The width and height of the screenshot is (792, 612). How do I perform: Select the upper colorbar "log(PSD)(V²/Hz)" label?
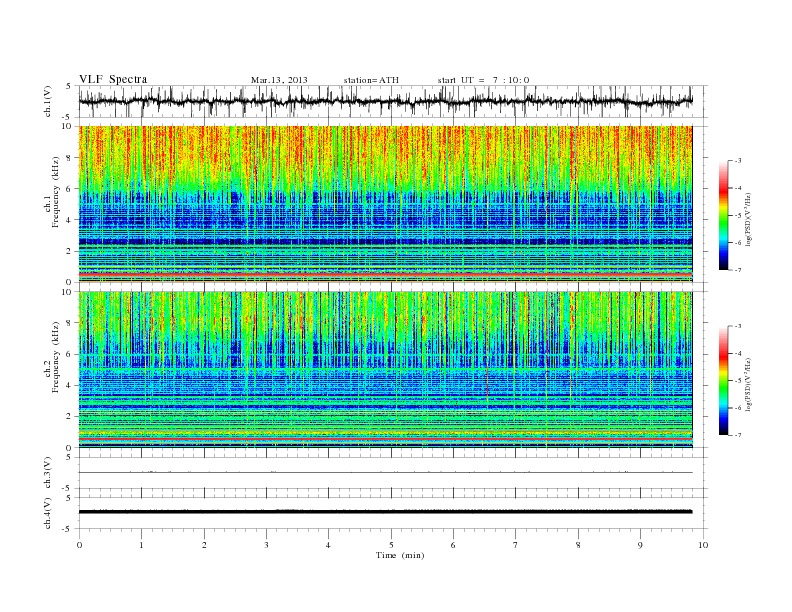click(x=749, y=219)
